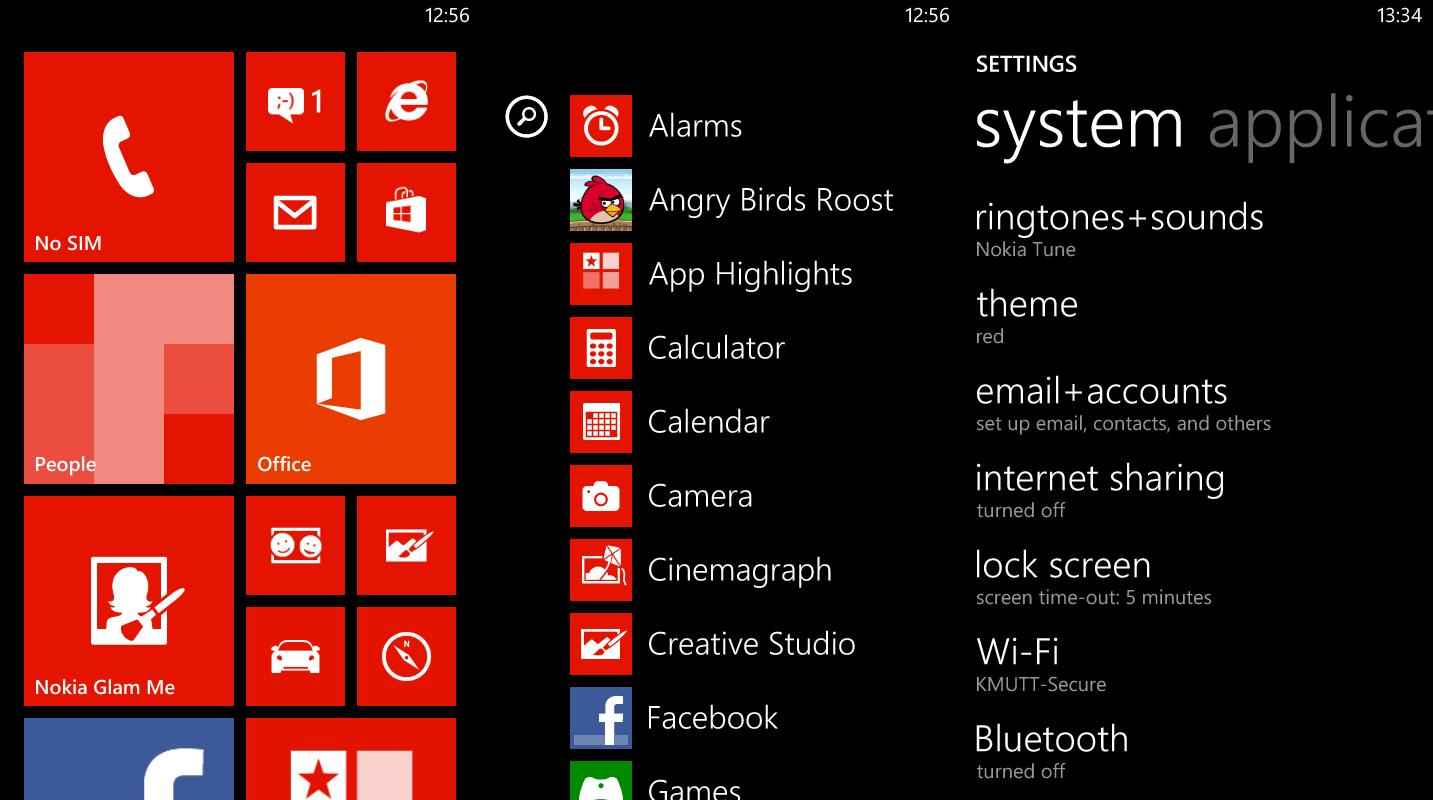Open the People tile

click(x=129, y=379)
